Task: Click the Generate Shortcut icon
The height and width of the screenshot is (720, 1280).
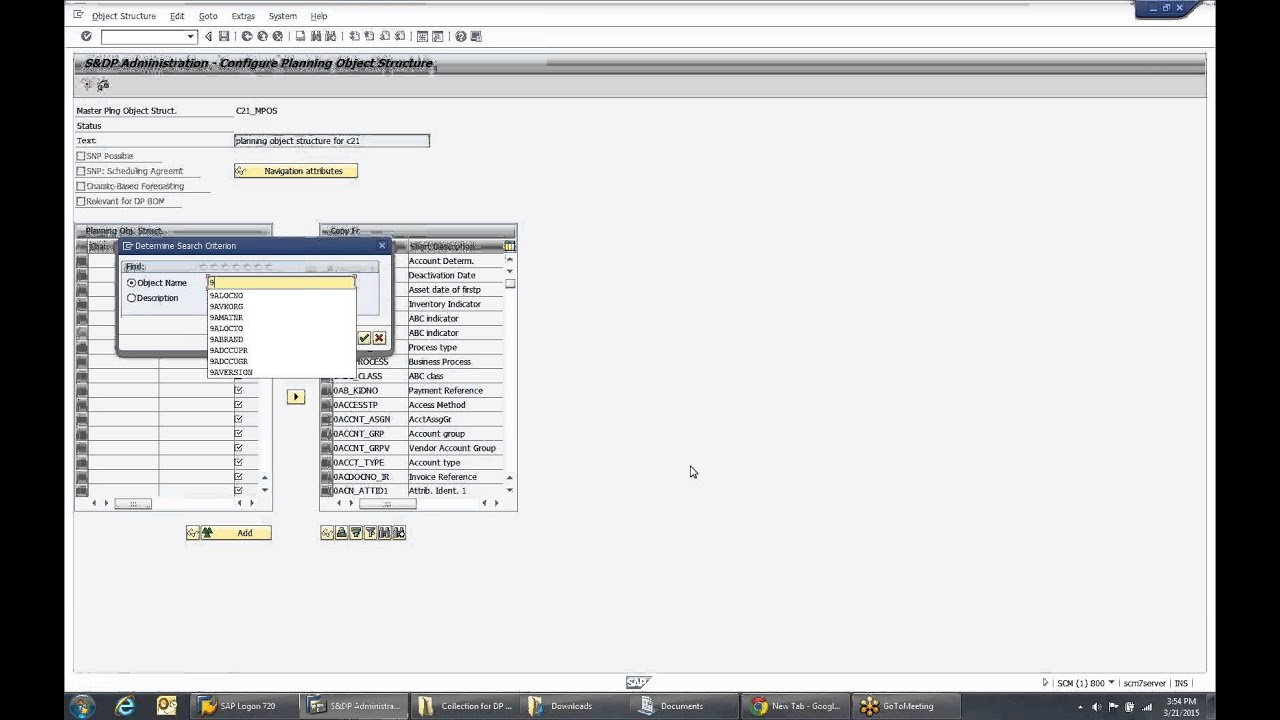Action: click(x=437, y=36)
